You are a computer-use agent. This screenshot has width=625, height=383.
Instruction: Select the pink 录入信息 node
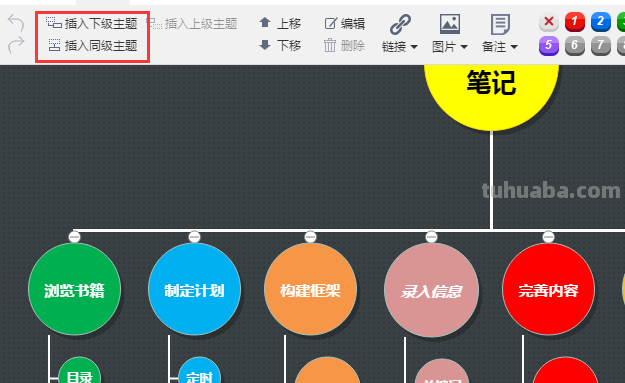click(431, 290)
